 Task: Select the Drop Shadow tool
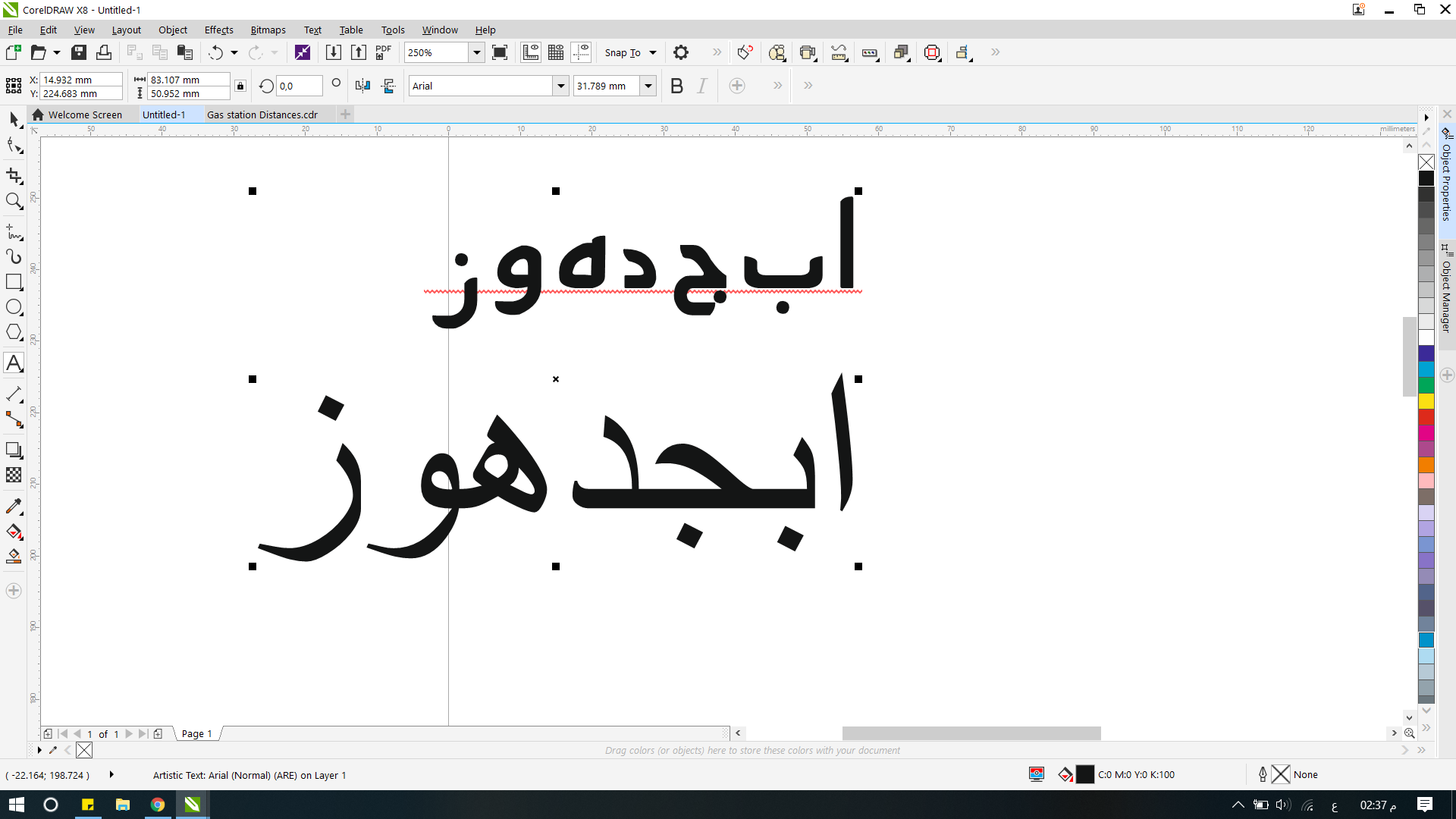[14, 450]
